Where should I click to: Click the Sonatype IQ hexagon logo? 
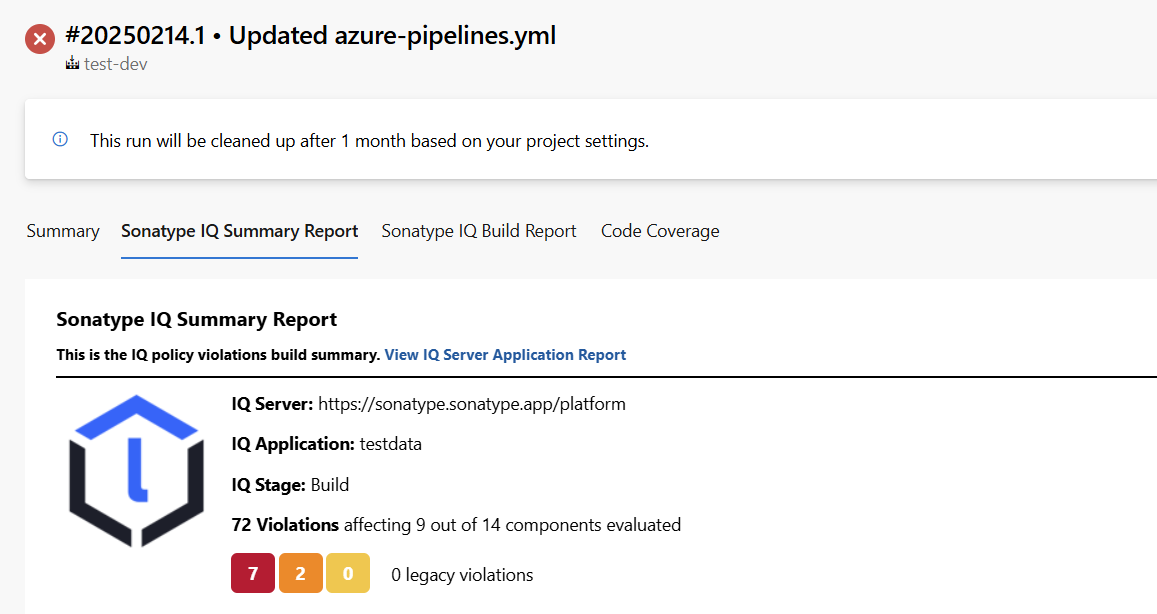coord(136,470)
